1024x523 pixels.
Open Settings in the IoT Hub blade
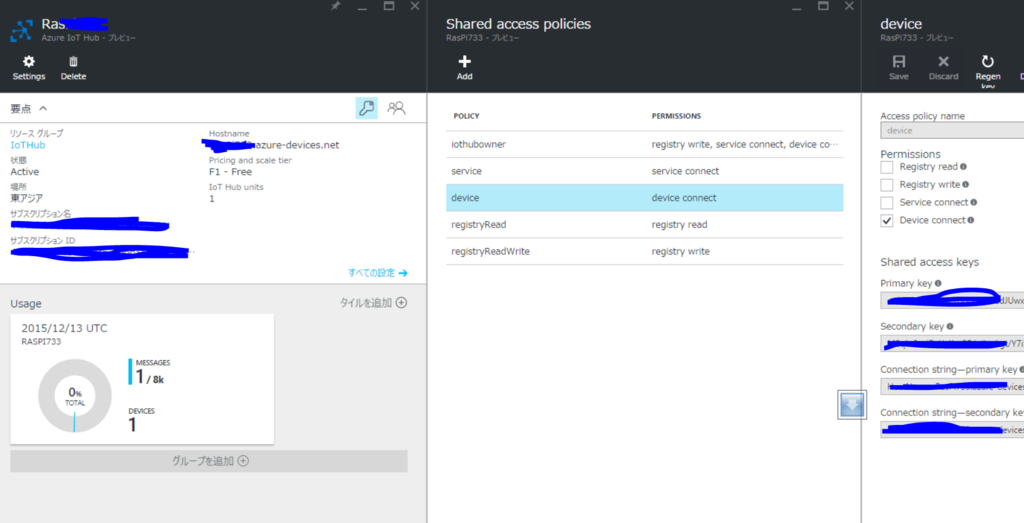(x=29, y=68)
